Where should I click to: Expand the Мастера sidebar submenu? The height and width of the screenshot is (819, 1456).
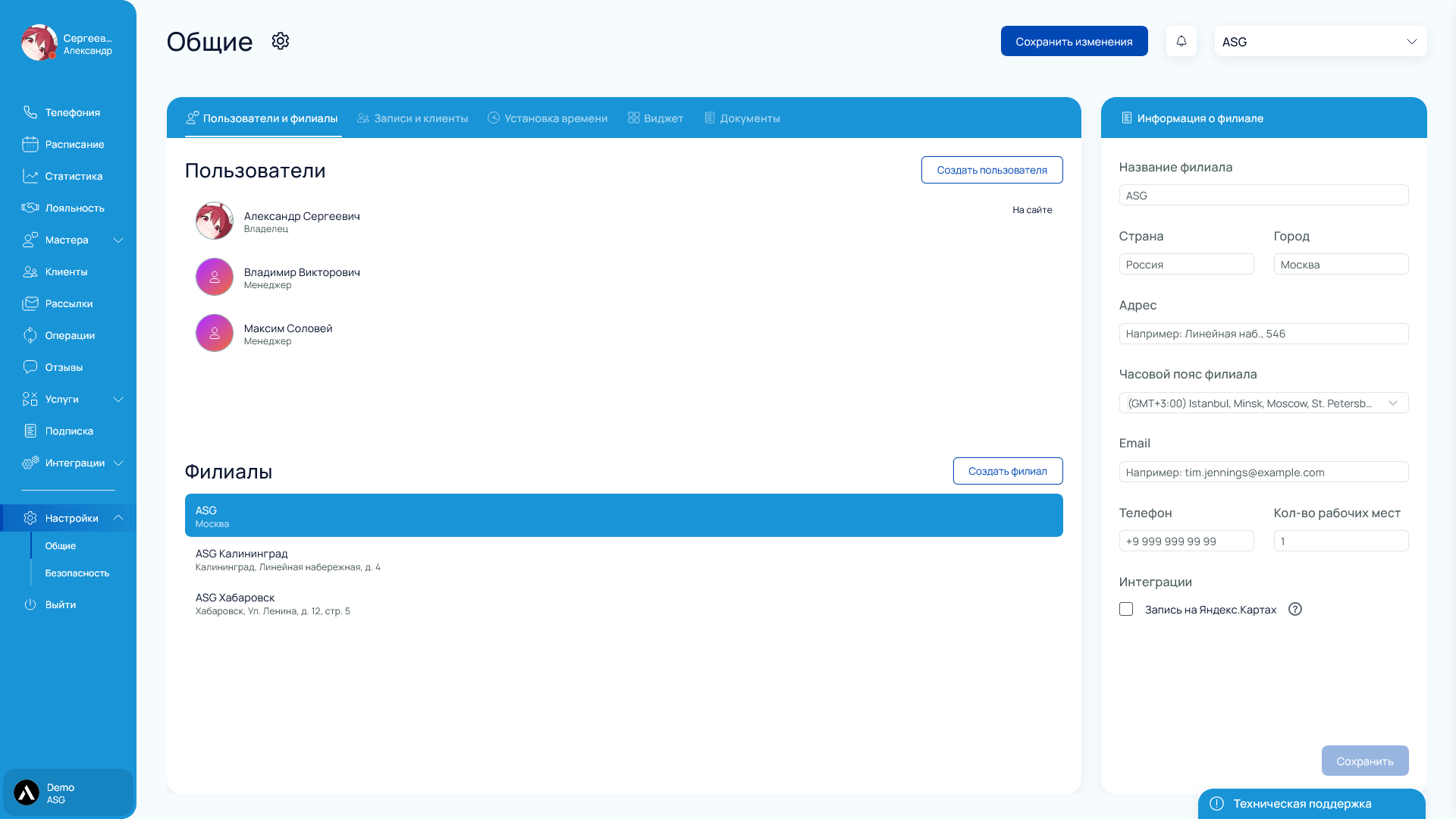[x=118, y=240]
